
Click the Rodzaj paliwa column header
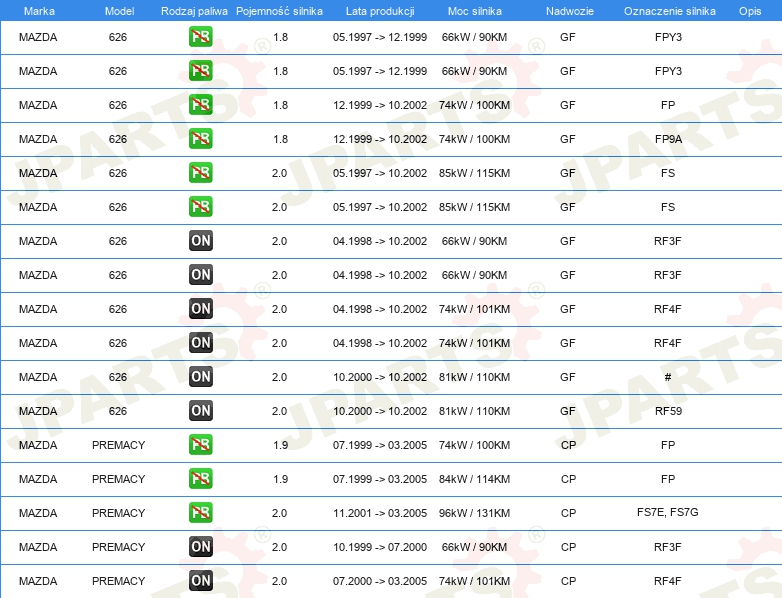point(194,11)
